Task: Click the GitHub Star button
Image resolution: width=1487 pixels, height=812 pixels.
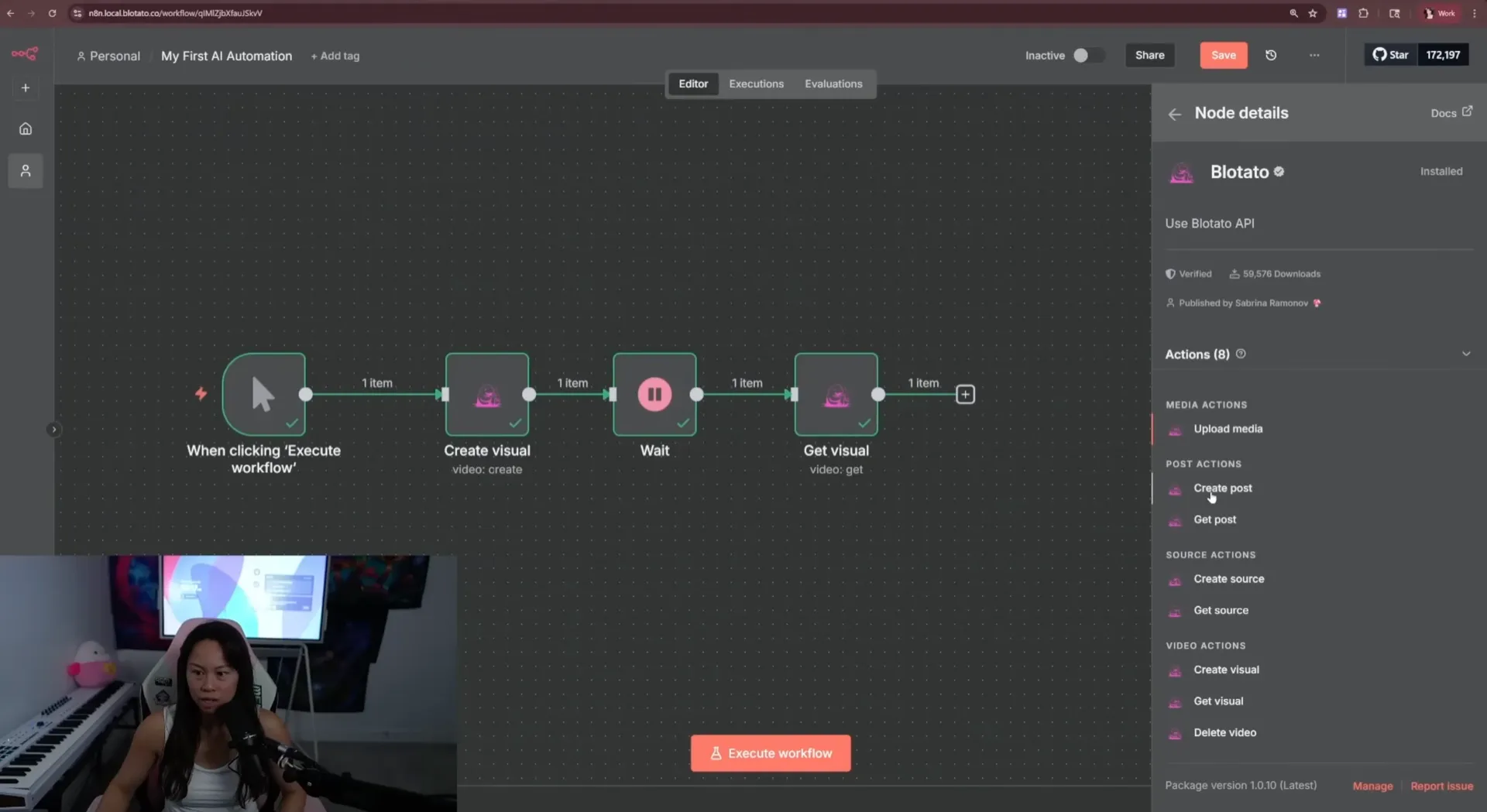Action: (x=1391, y=55)
